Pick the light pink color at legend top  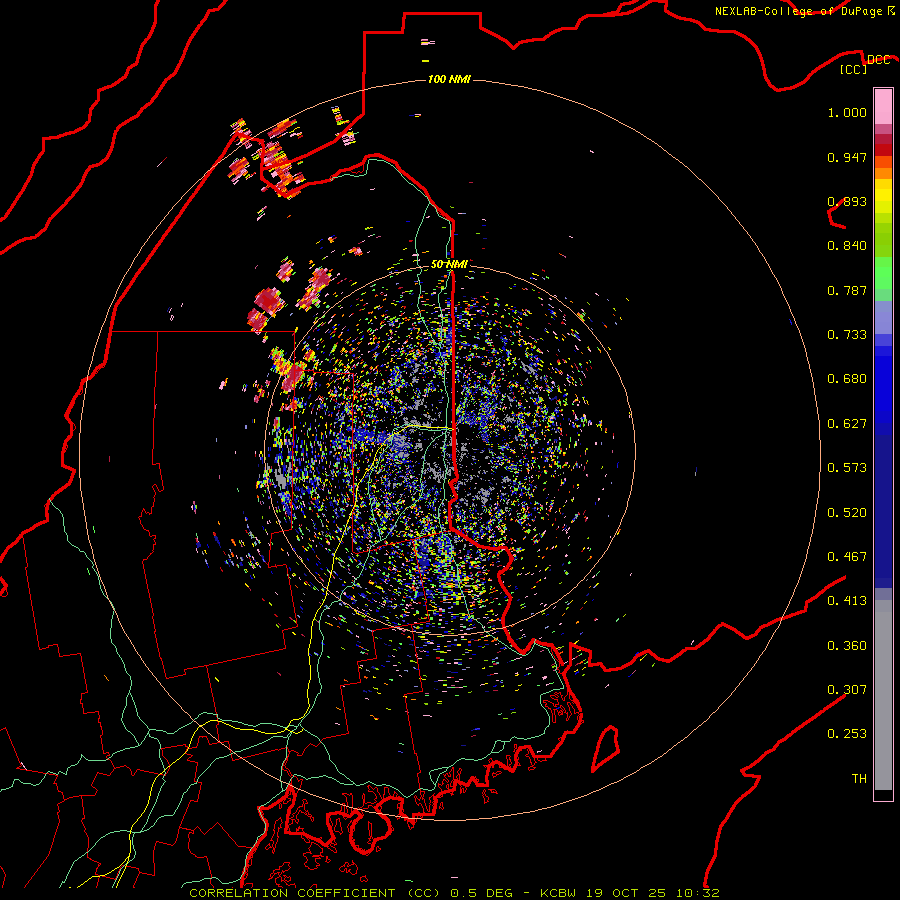coord(883,107)
